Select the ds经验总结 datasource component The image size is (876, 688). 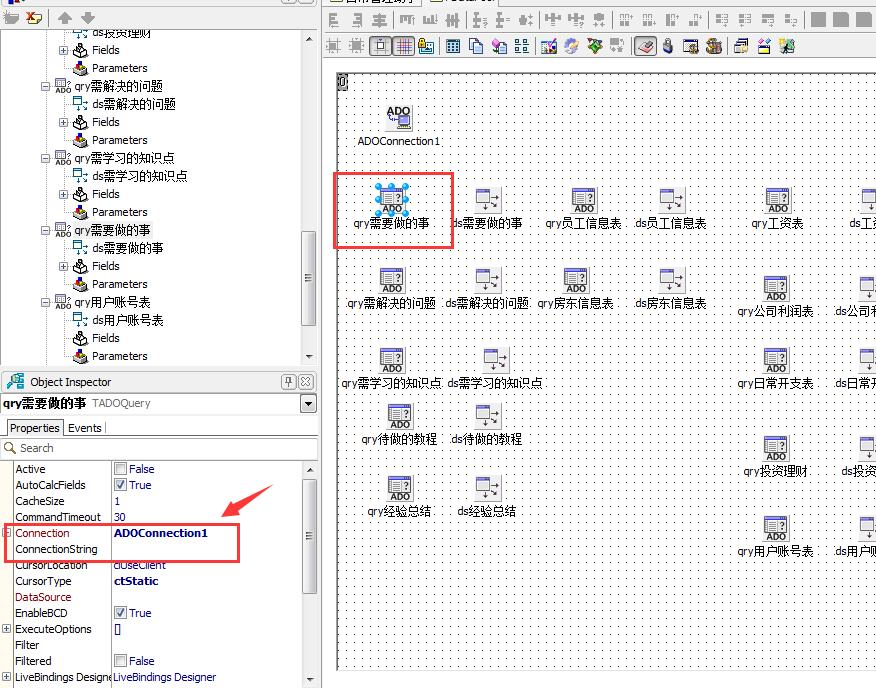pyautogui.click(x=488, y=488)
